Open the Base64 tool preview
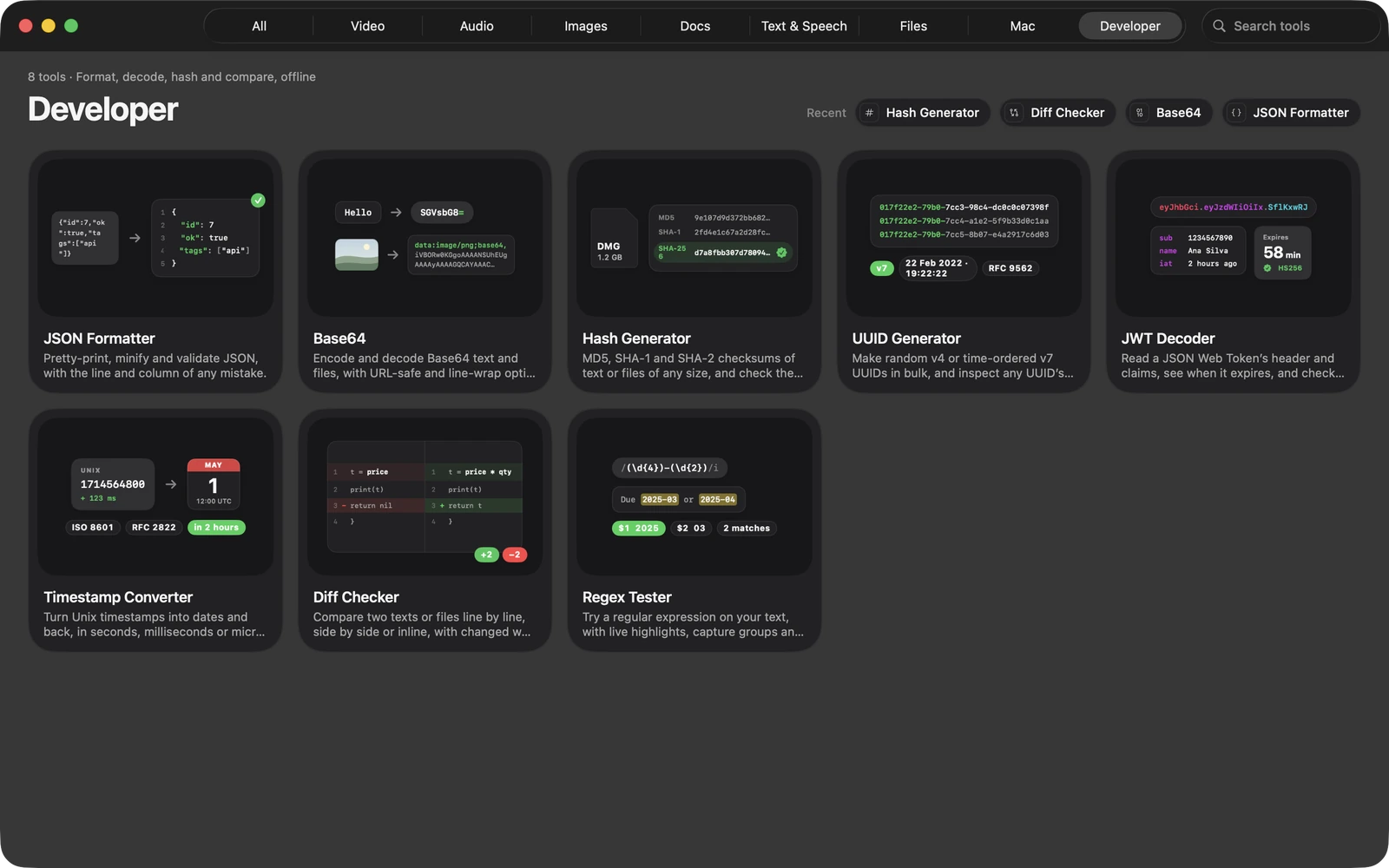 pos(425,238)
